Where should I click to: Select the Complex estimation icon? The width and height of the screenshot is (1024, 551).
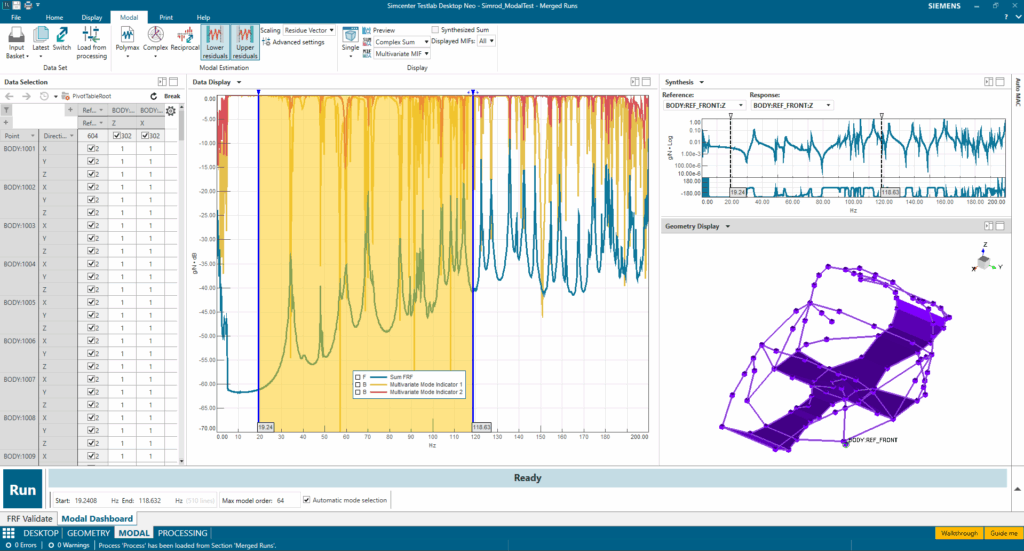(x=155, y=40)
